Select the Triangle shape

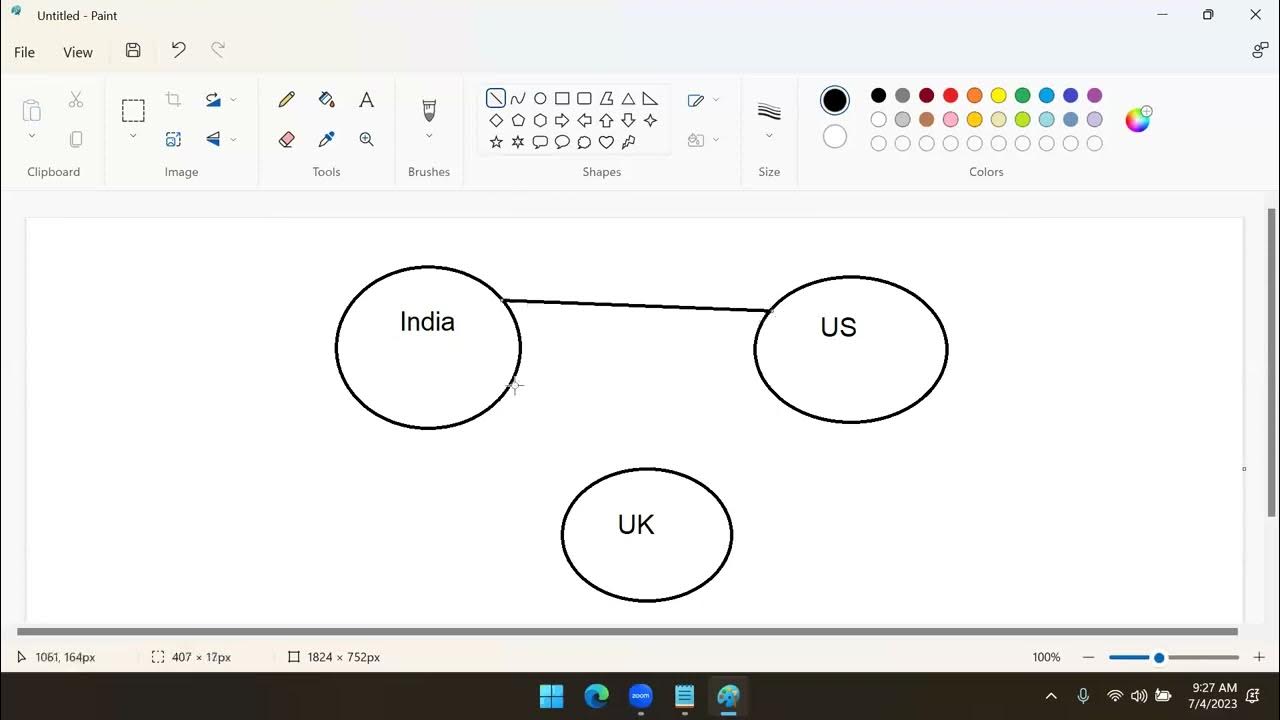point(628,98)
